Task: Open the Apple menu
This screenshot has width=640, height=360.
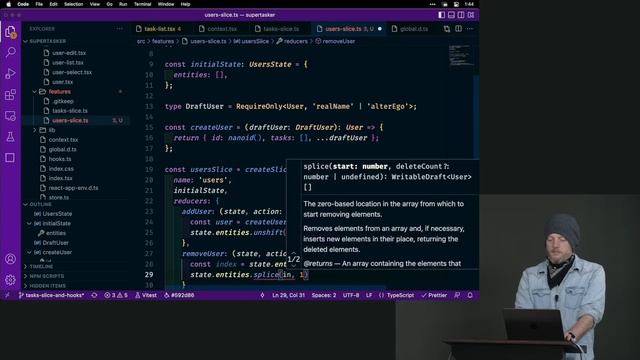Action: pos(8,4)
